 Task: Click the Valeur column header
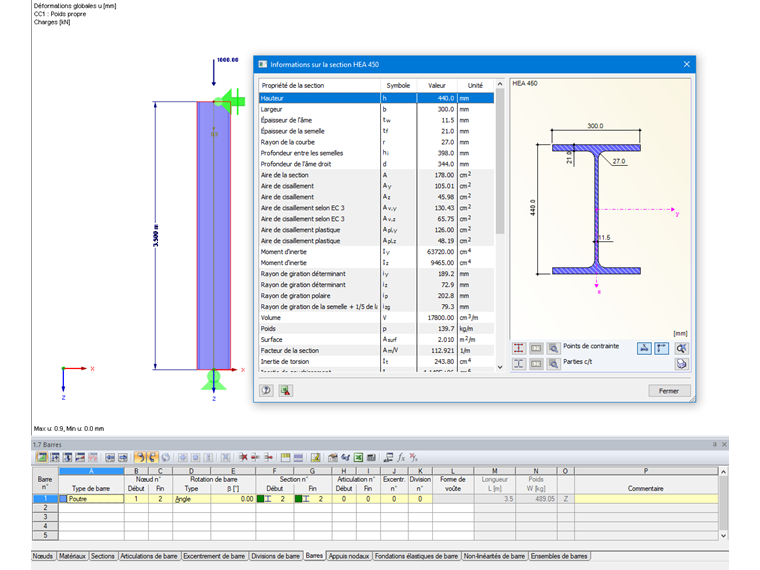pos(437,85)
